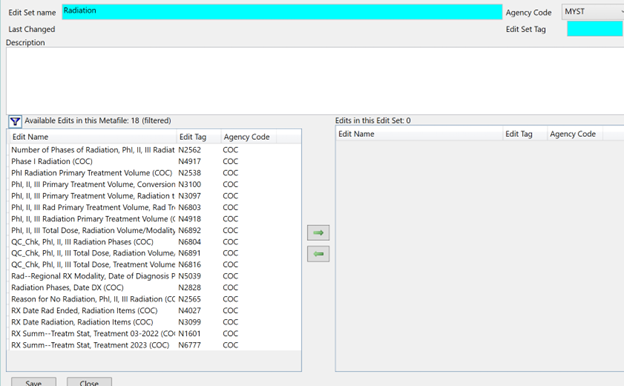Viewport: 624px width, 386px height.
Task: Select edit with tag N6891
Action: pos(154,253)
